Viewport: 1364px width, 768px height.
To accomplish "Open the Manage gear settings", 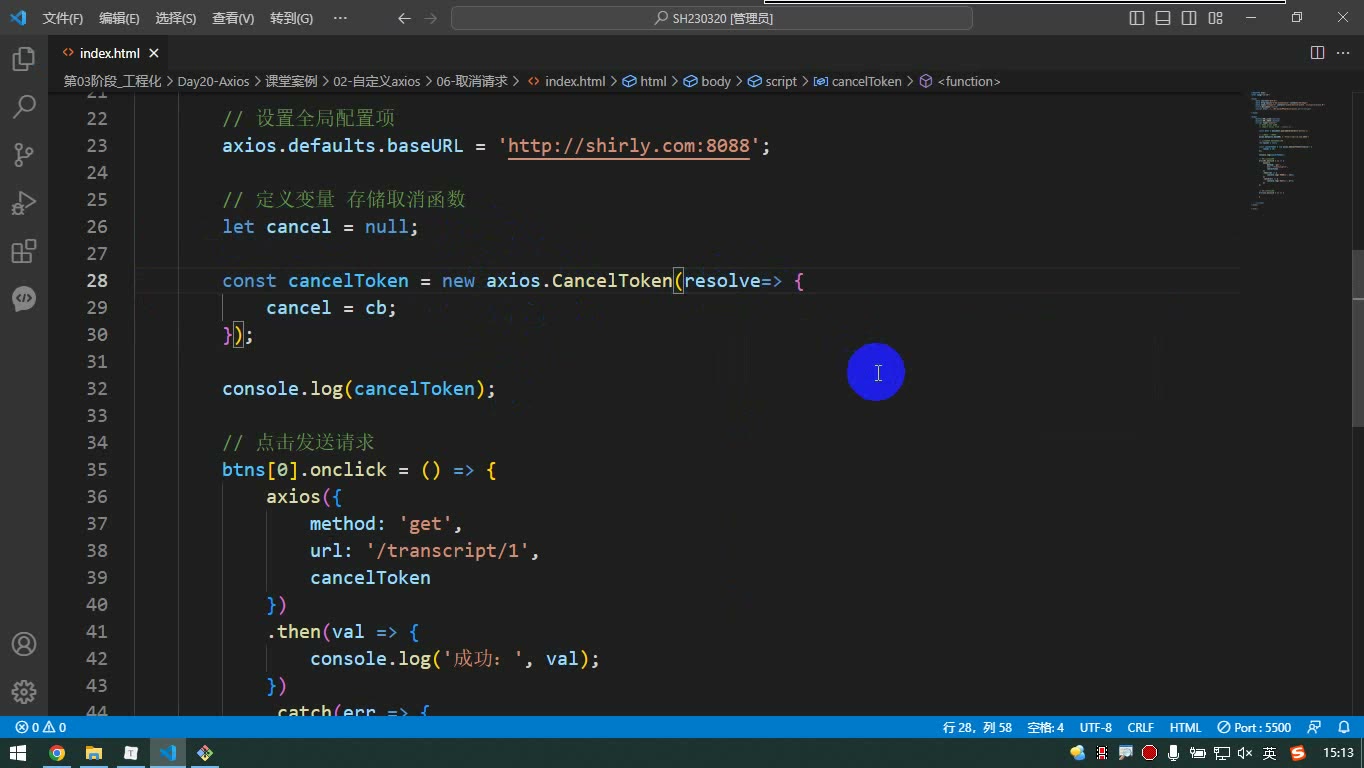I will point(24,692).
